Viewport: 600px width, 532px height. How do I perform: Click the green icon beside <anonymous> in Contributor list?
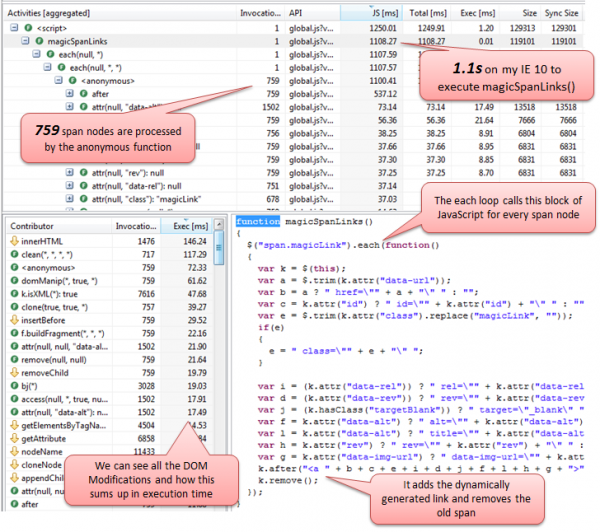click(14, 268)
